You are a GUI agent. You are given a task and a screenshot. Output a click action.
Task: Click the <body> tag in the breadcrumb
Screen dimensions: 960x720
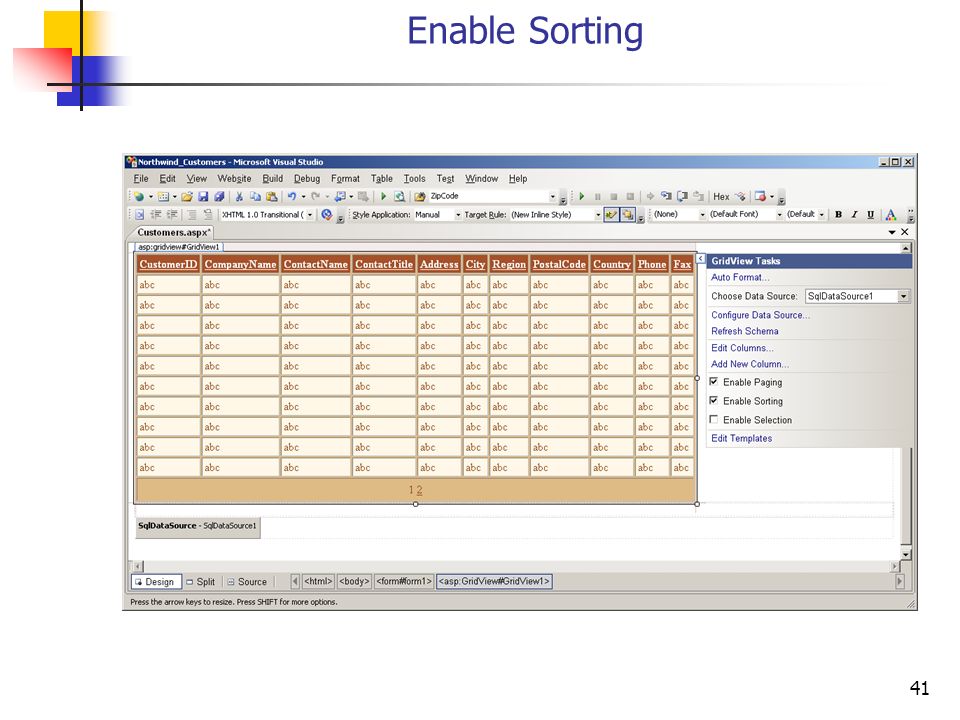click(x=354, y=581)
